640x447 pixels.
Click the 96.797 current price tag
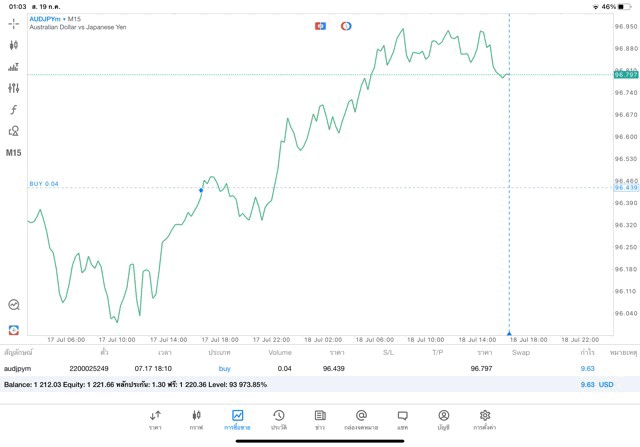(626, 74)
